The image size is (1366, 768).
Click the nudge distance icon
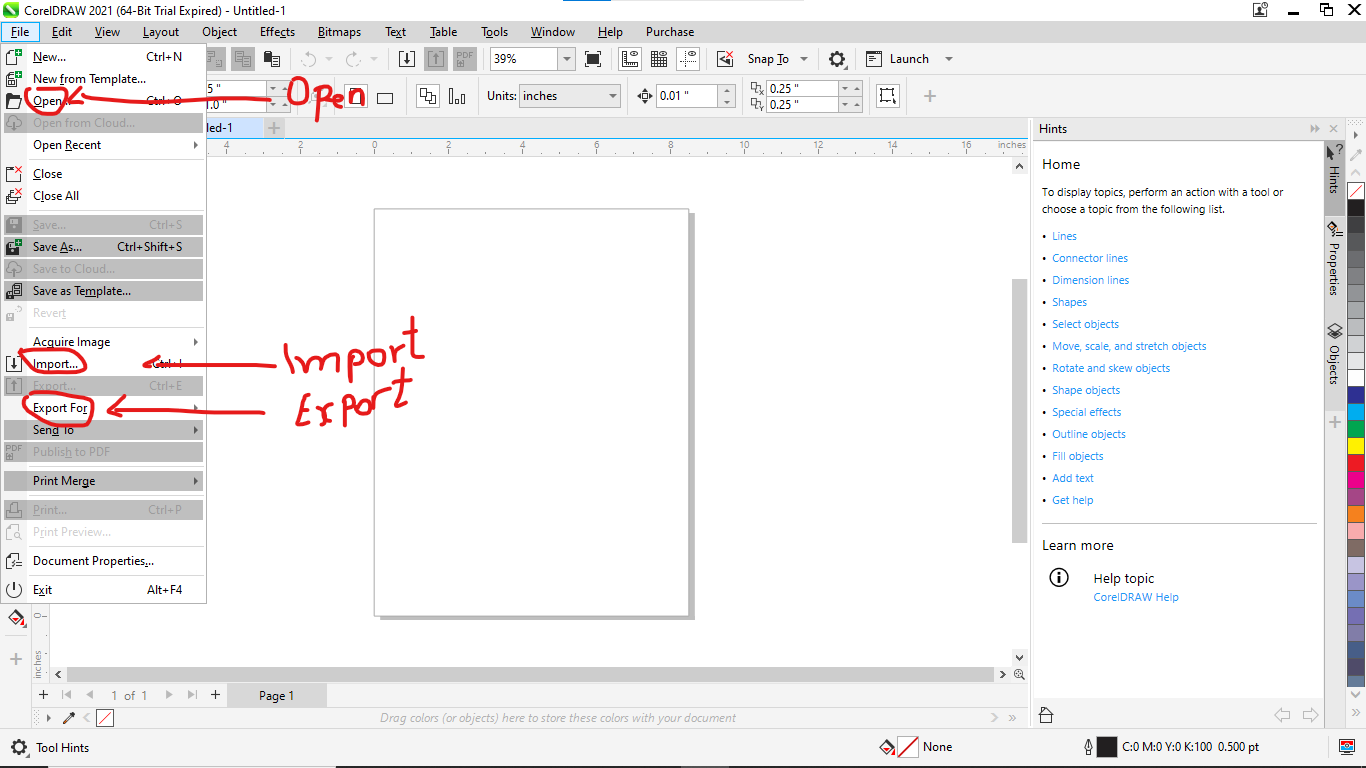tap(644, 96)
